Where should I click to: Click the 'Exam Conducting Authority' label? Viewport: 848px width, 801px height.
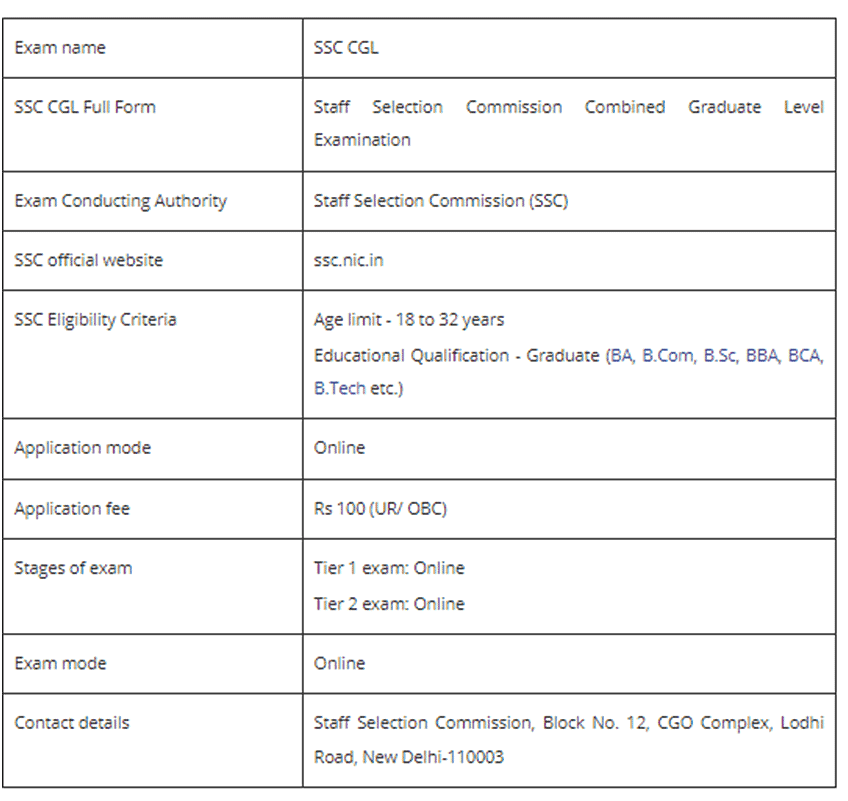tap(120, 201)
